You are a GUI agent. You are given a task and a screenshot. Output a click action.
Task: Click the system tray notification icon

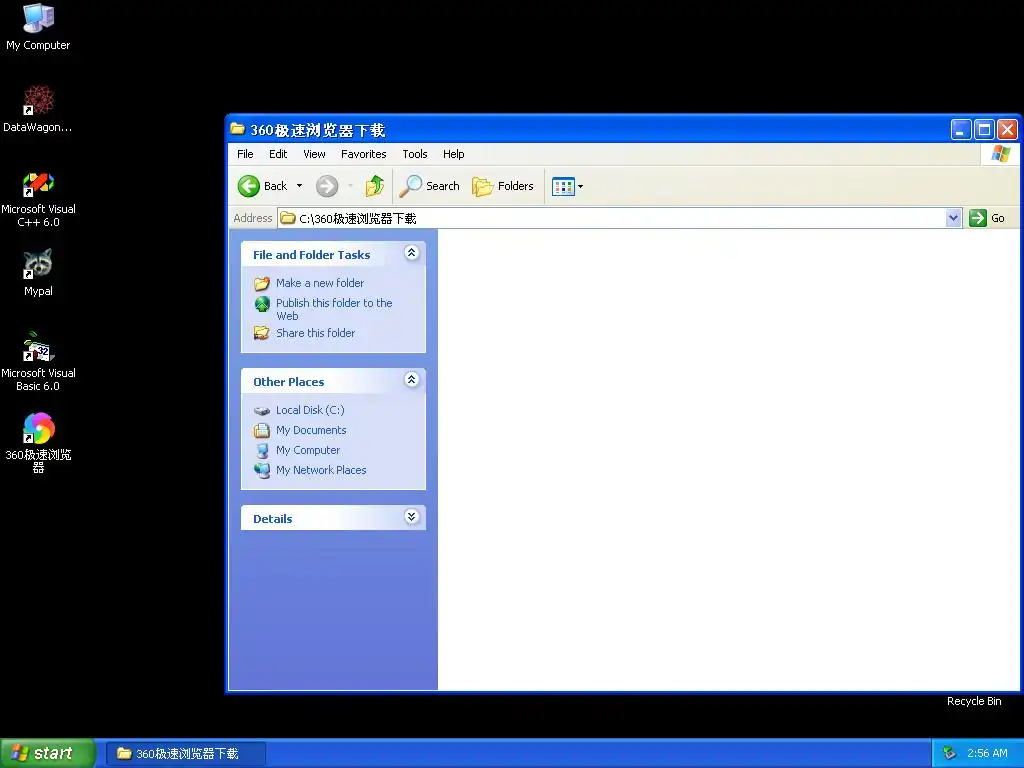pyautogui.click(x=949, y=754)
